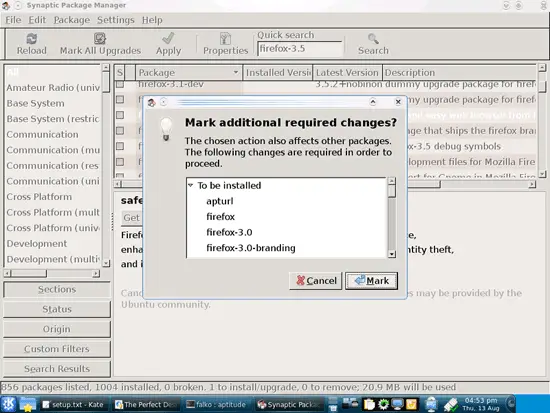Open the Package menu
The width and height of the screenshot is (550, 413).
pos(72,20)
